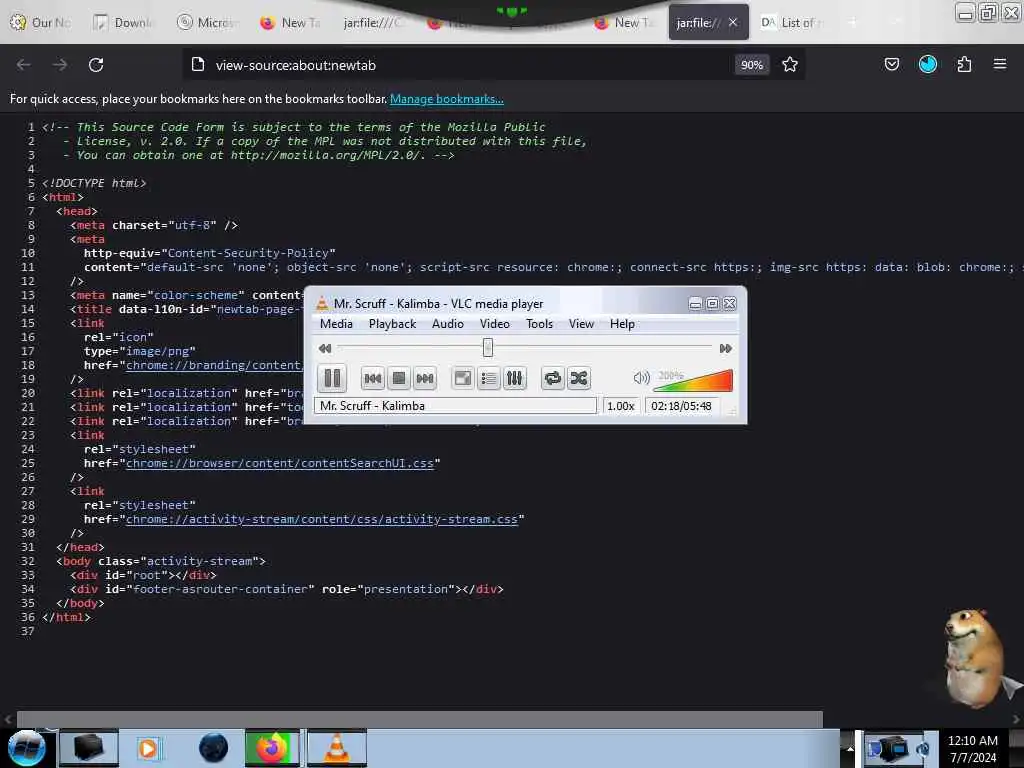Click 'Mr. Scruff - Kalimba' status text
Image resolution: width=1024 pixels, height=768 pixels.
[x=372, y=406]
